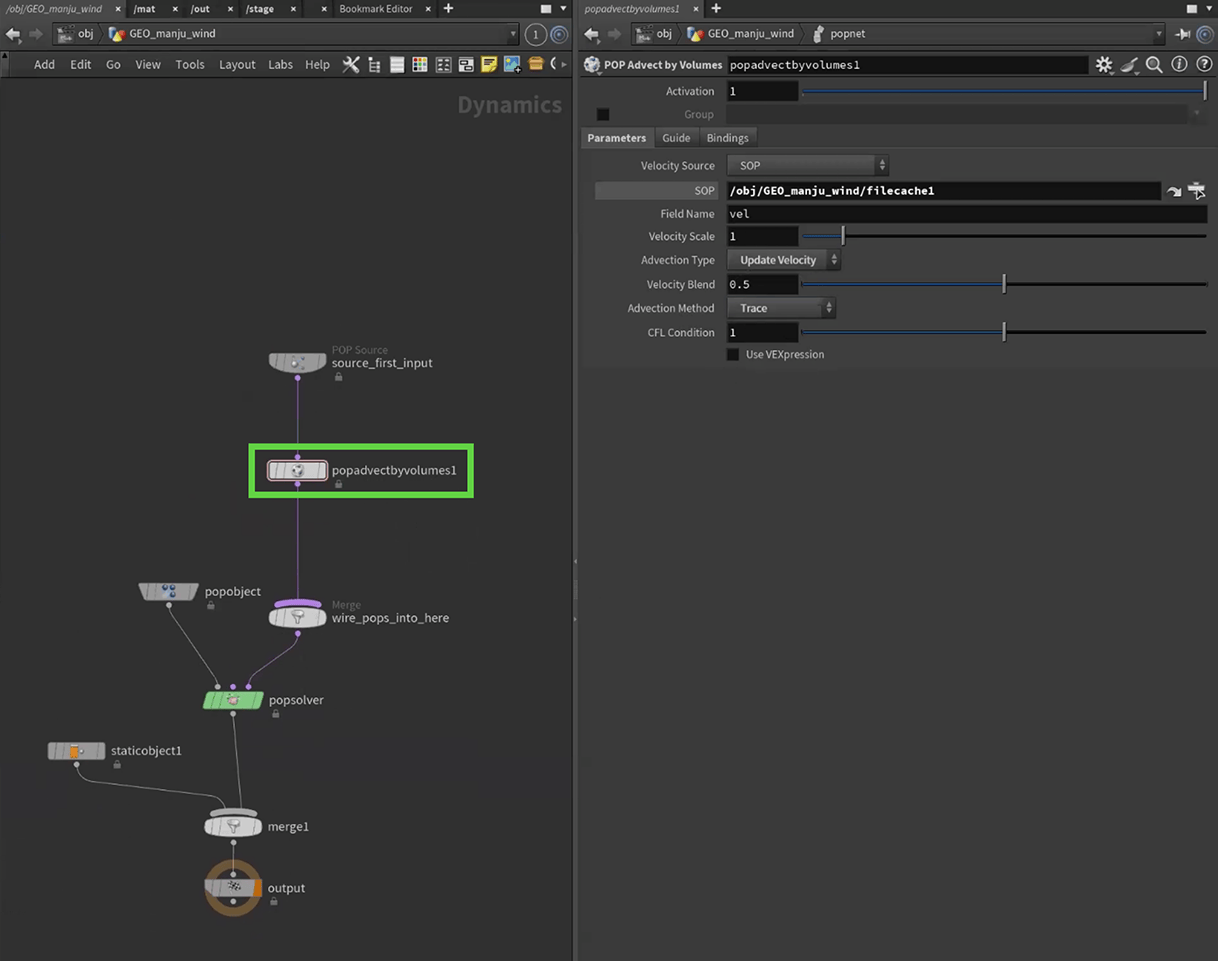Screen dimensions: 1218x961
Task: Toggle the pin icon on parameter pane
Action: [x=1183, y=34]
